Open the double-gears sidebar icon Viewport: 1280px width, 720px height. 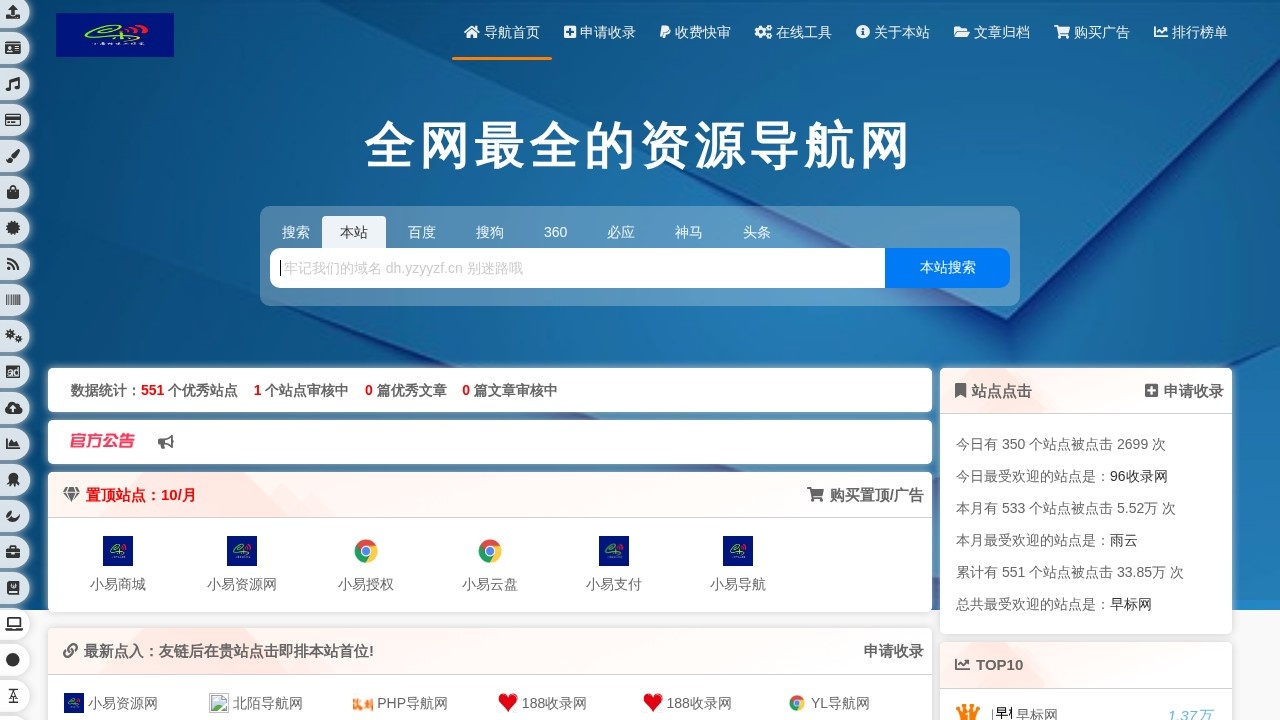(x=13, y=336)
